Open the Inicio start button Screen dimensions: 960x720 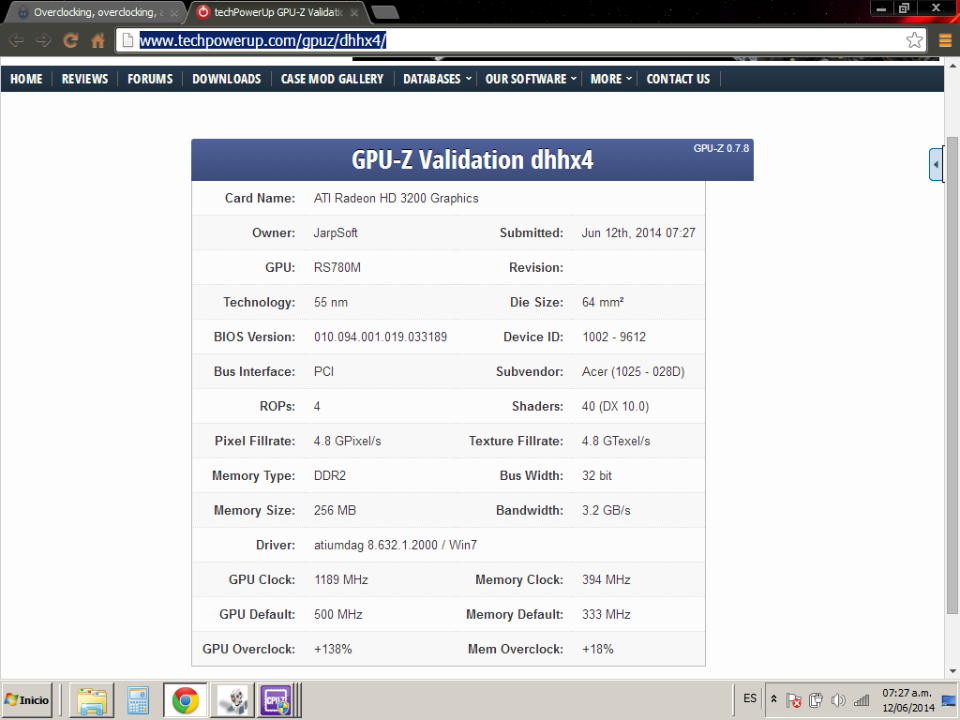pyautogui.click(x=26, y=700)
